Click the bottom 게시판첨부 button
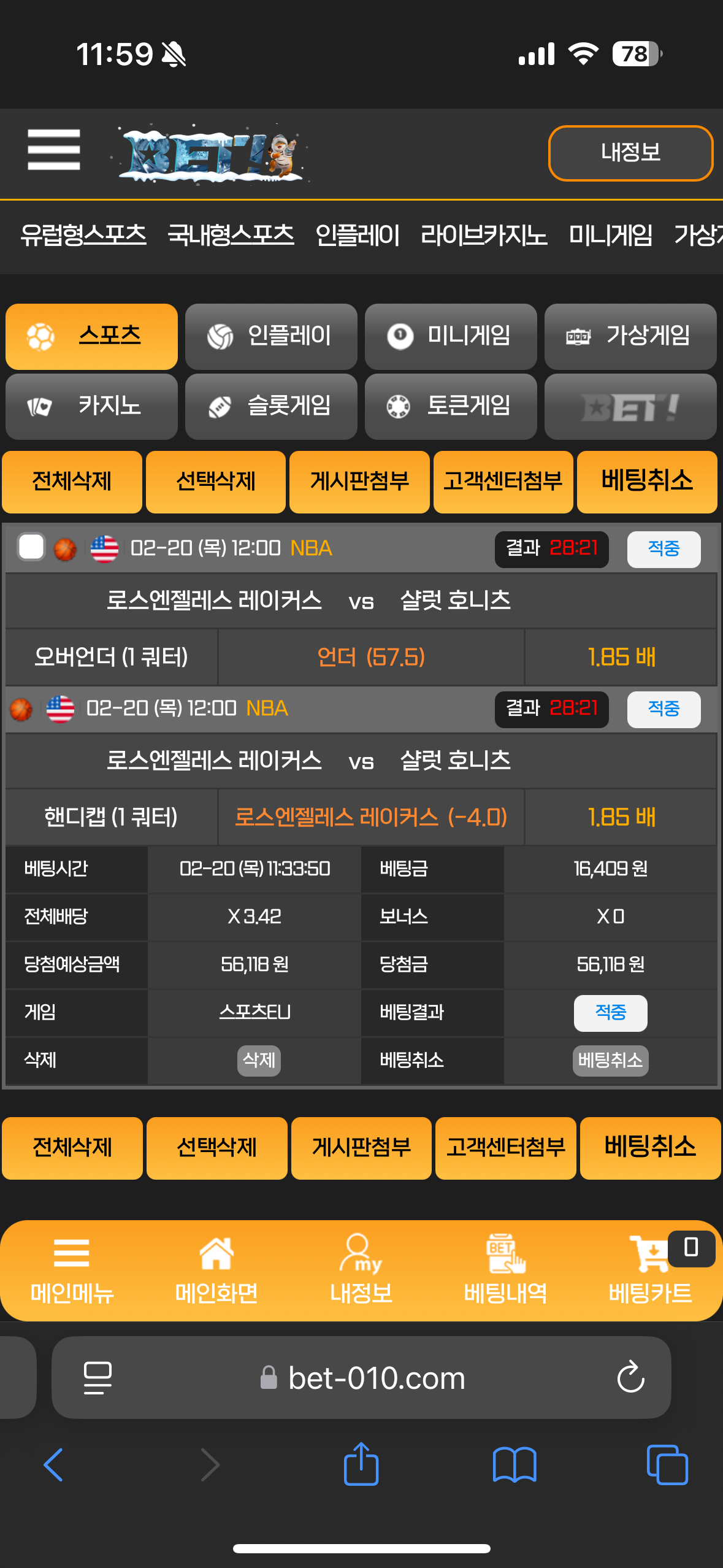 tap(361, 1148)
